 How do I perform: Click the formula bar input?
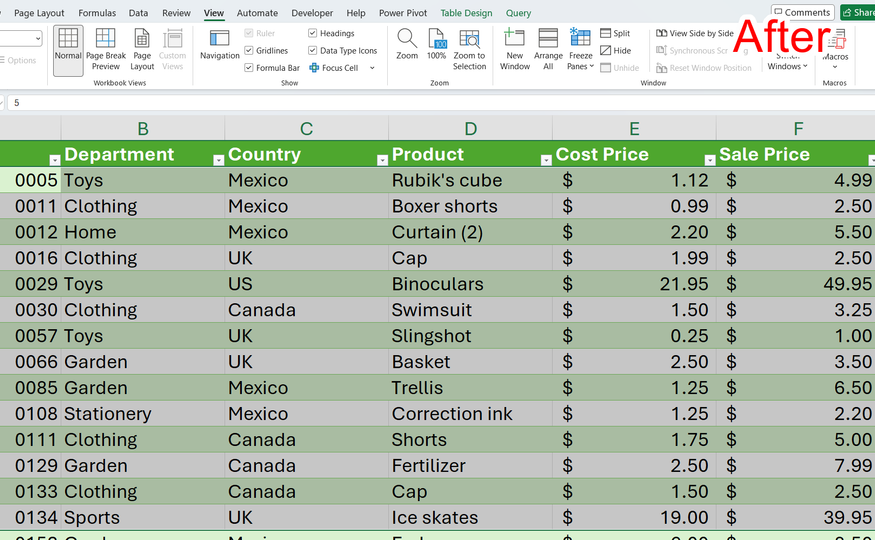click(x=441, y=103)
